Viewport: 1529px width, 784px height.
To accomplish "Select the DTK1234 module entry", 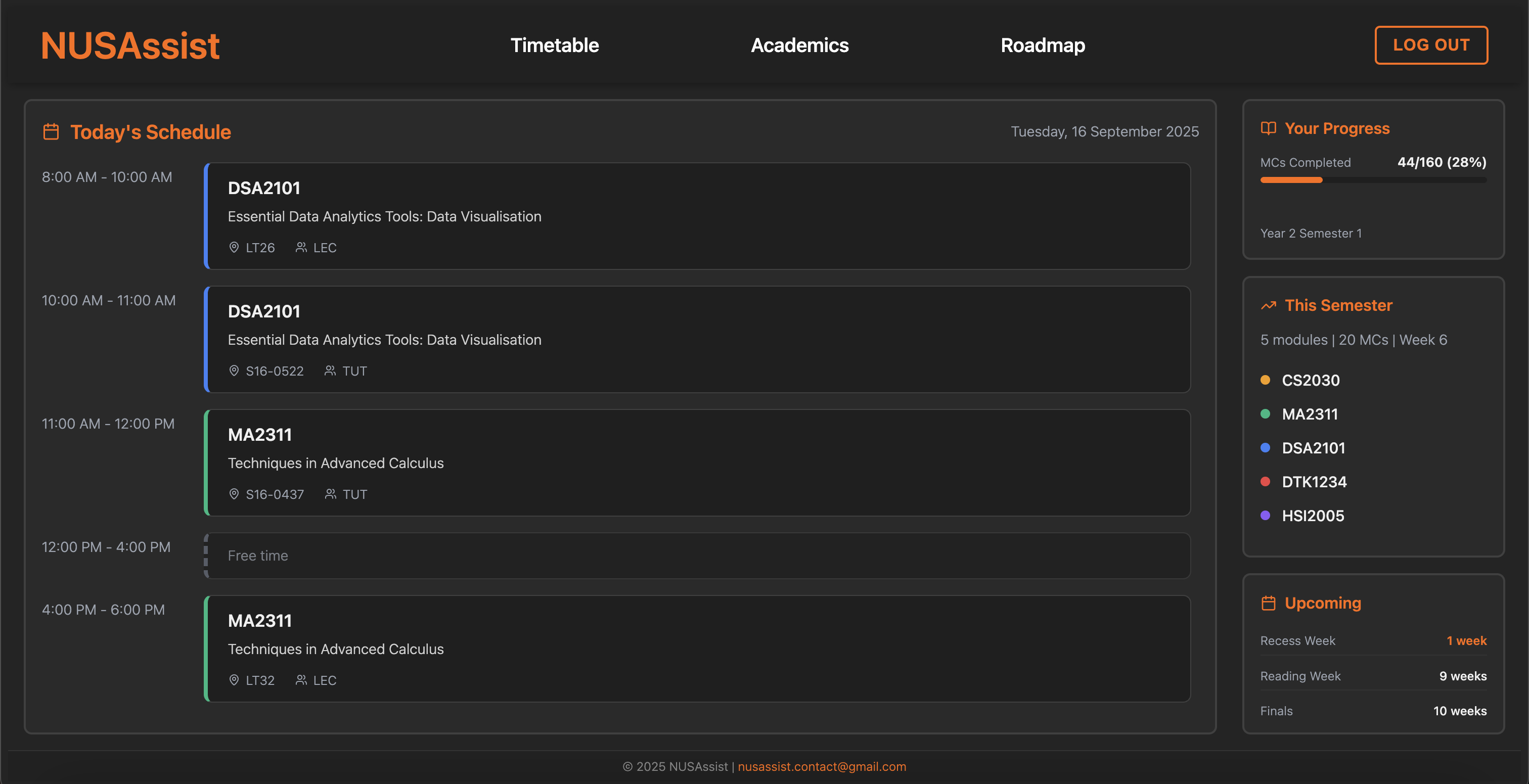I will pos(1314,482).
